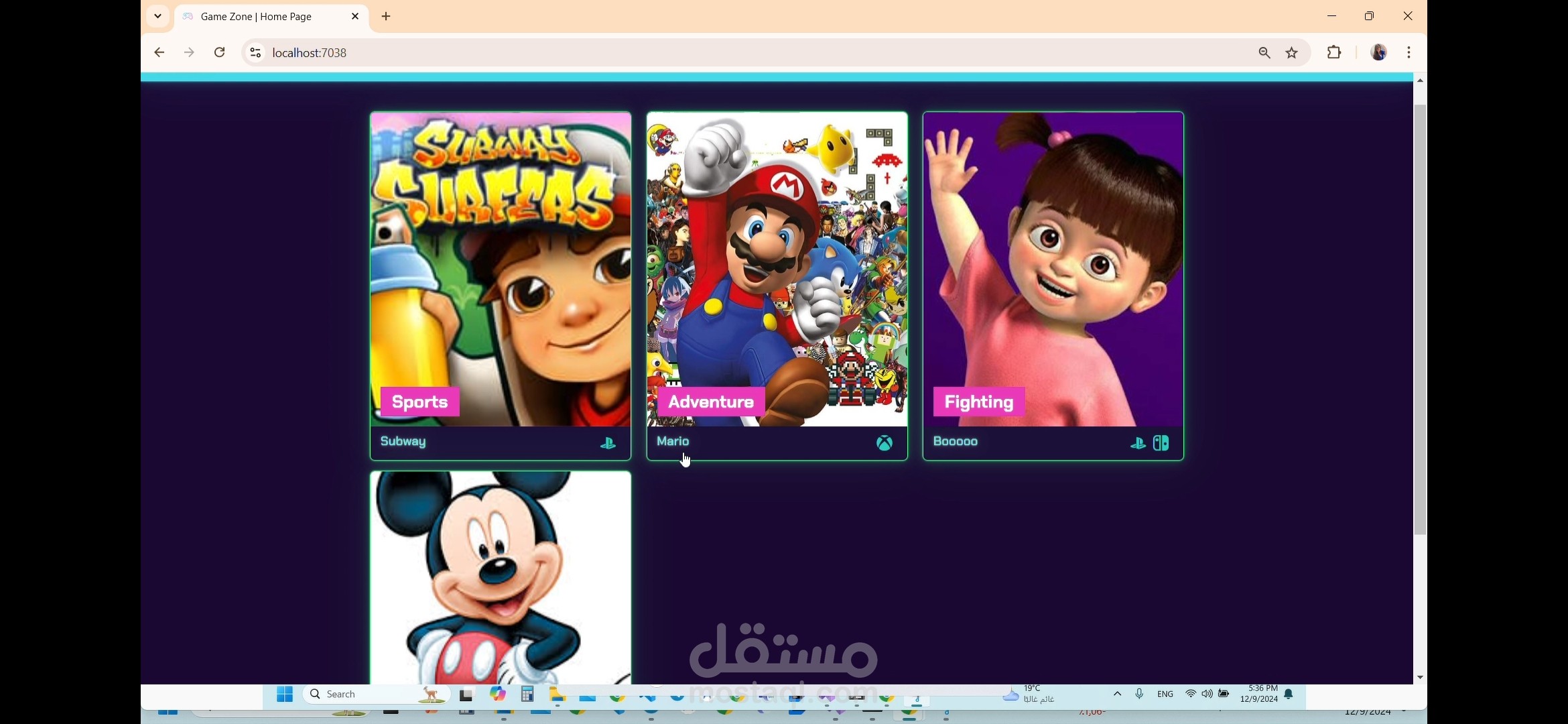Open Wi-Fi network settings in the tray
Screen dimensions: 1568x724
tap(1191, 695)
